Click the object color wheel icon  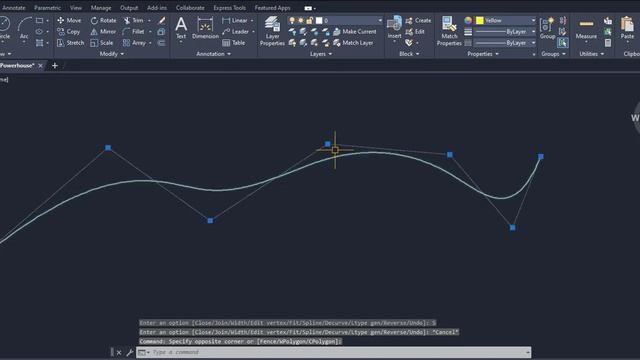[x=468, y=20]
